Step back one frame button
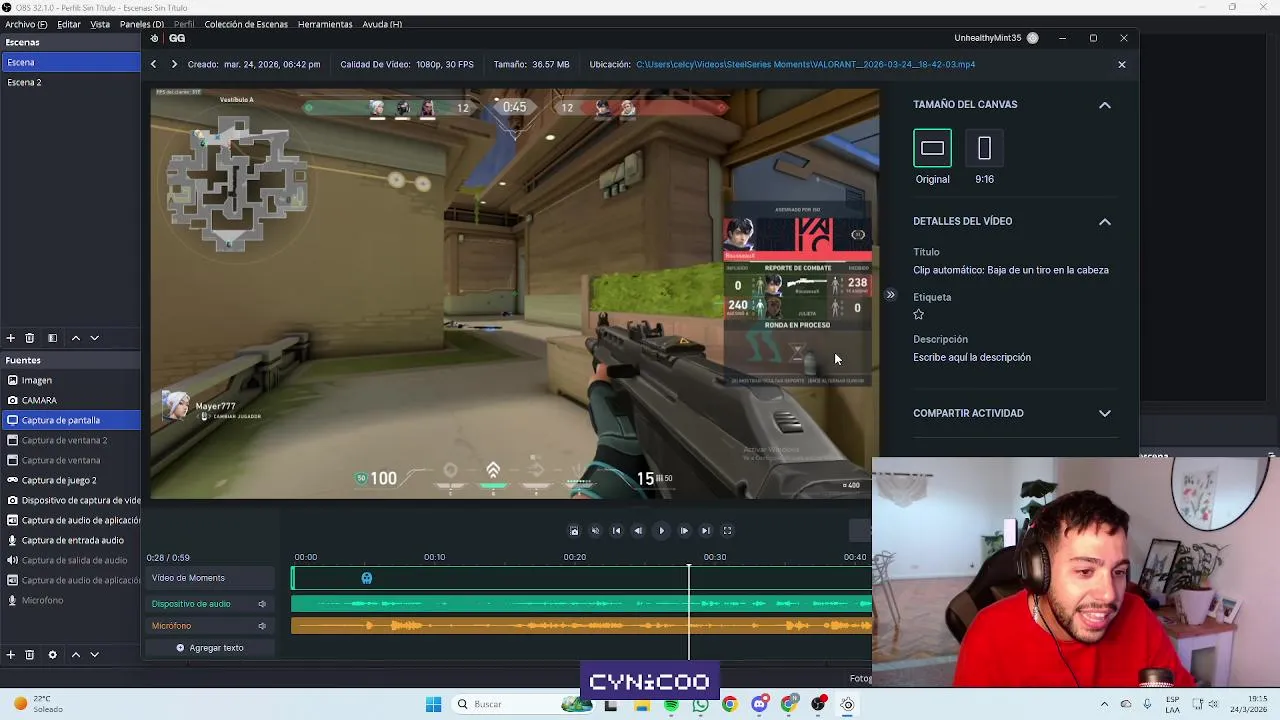 (x=638, y=531)
